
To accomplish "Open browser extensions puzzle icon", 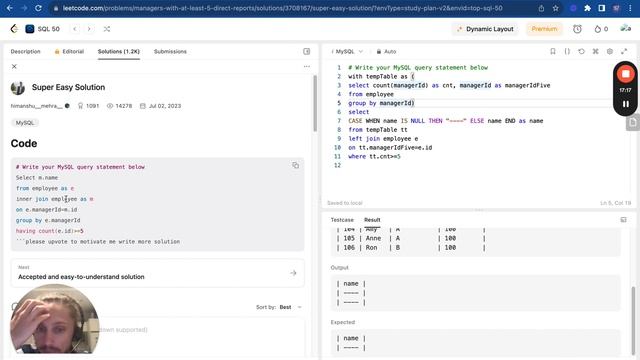I will point(587,8).
